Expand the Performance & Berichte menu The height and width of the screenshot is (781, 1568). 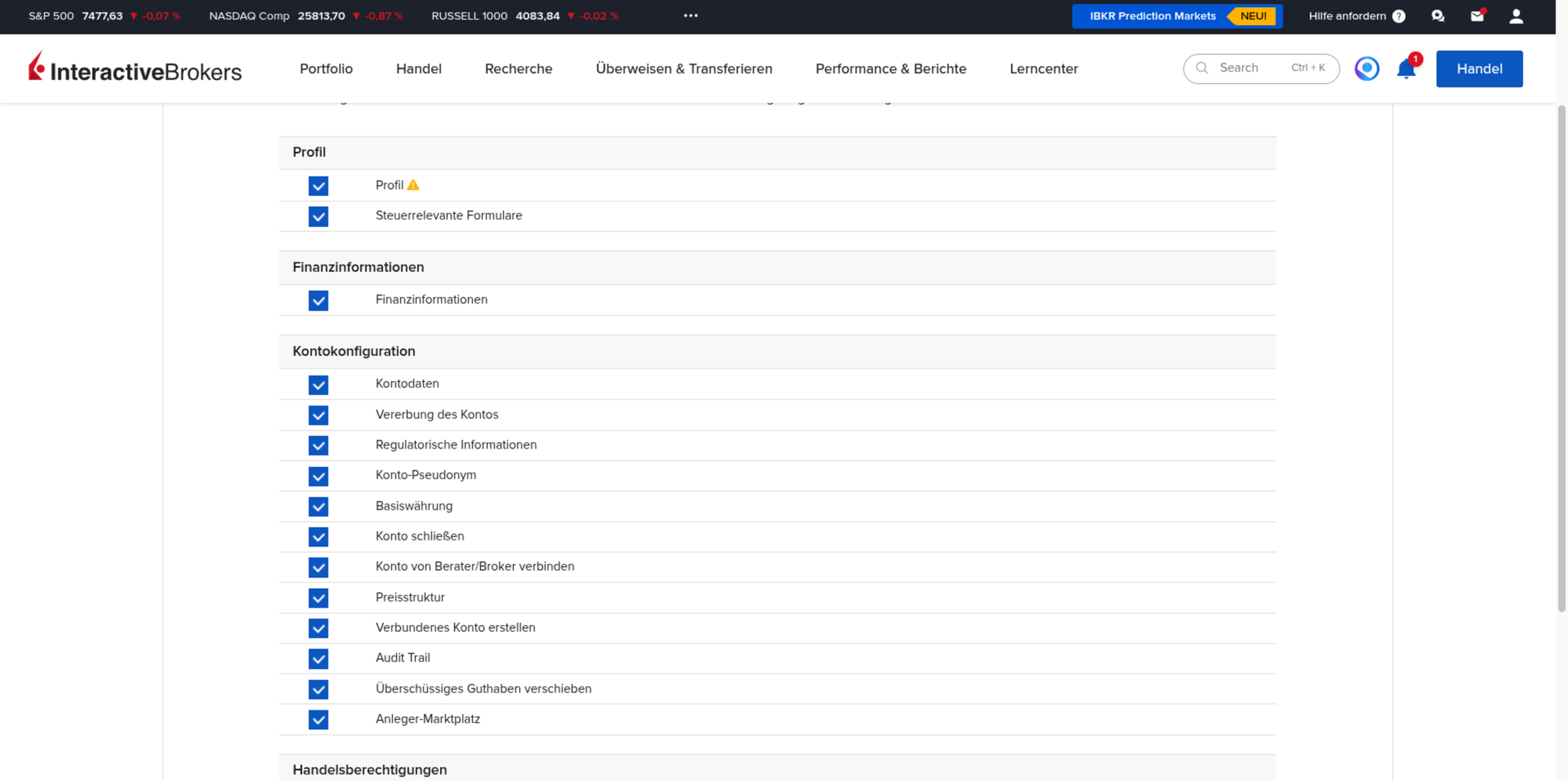click(x=890, y=69)
